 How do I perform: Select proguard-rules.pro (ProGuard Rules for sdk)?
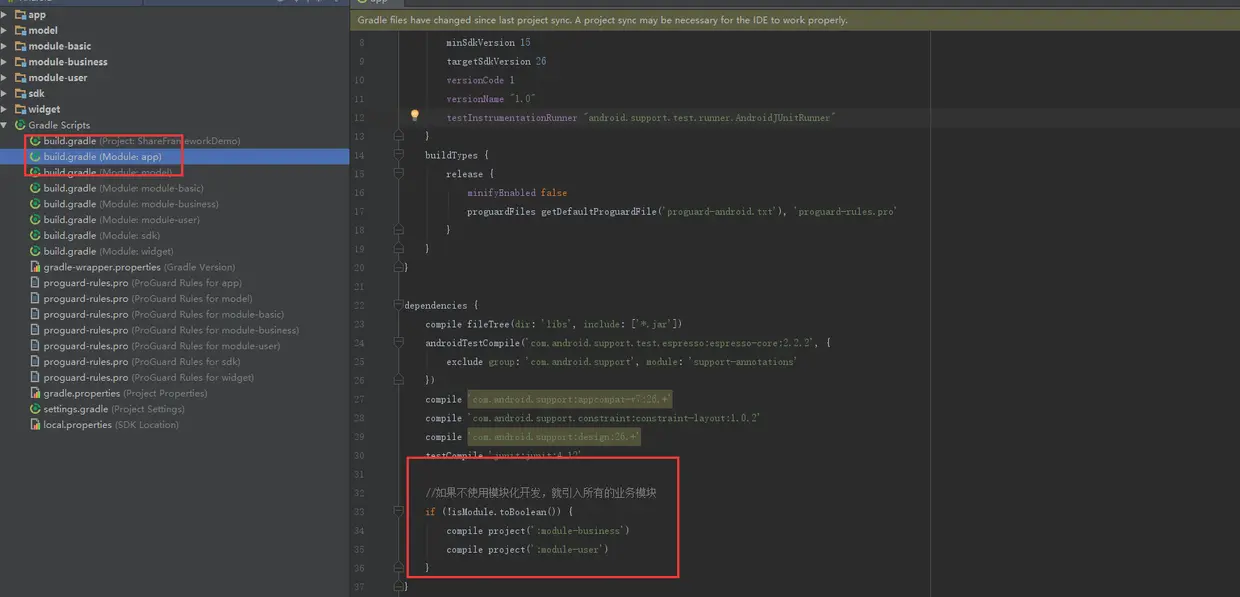141,362
